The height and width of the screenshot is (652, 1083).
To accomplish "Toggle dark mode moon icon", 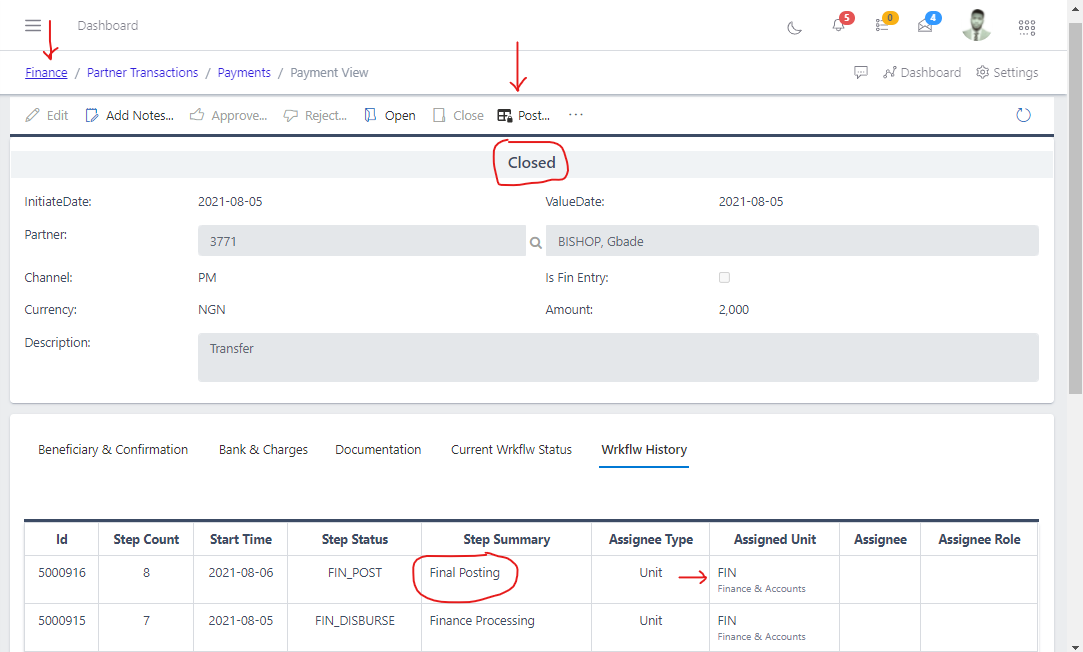I will click(795, 27).
